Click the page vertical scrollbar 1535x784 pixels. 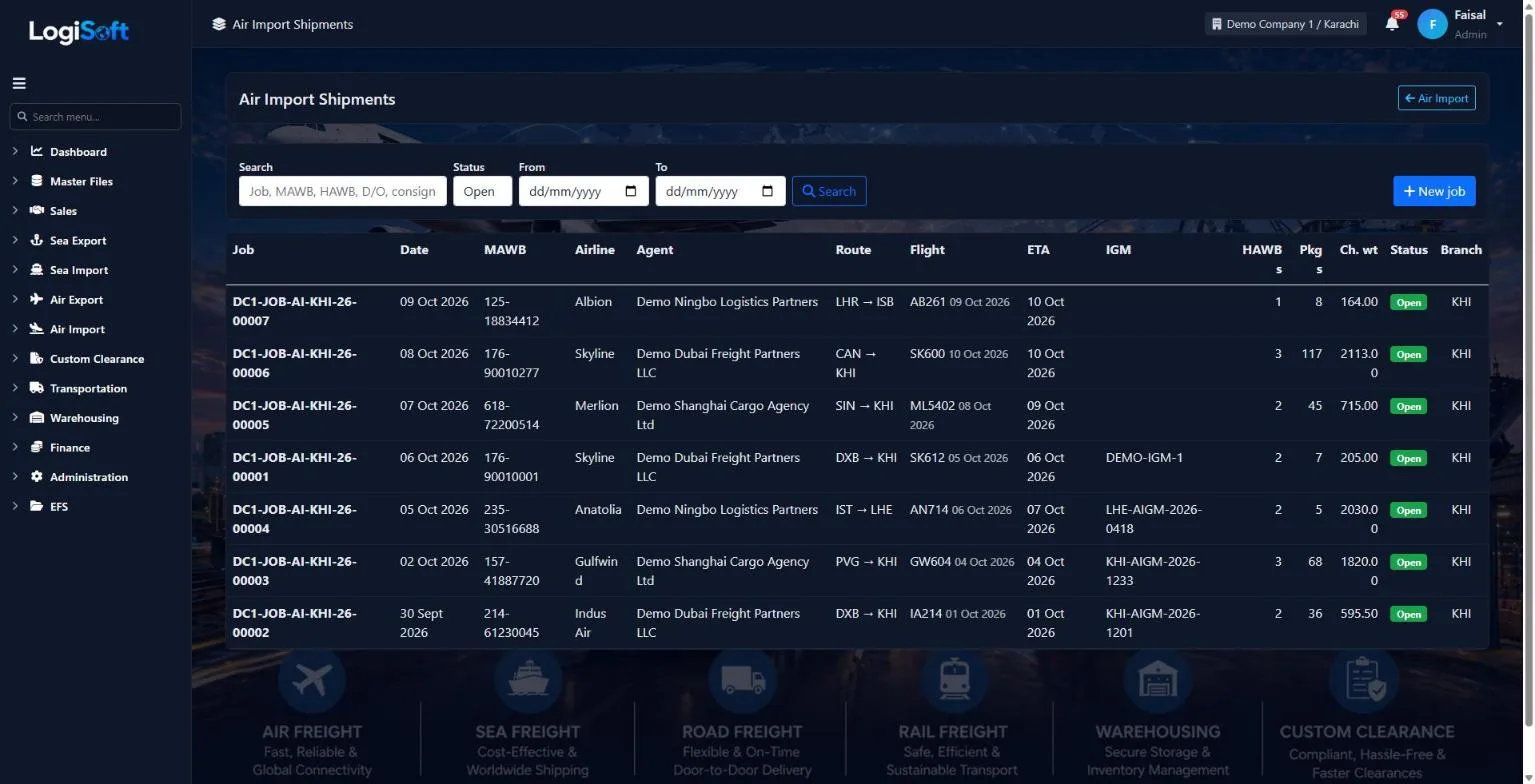pyautogui.click(x=1528, y=370)
